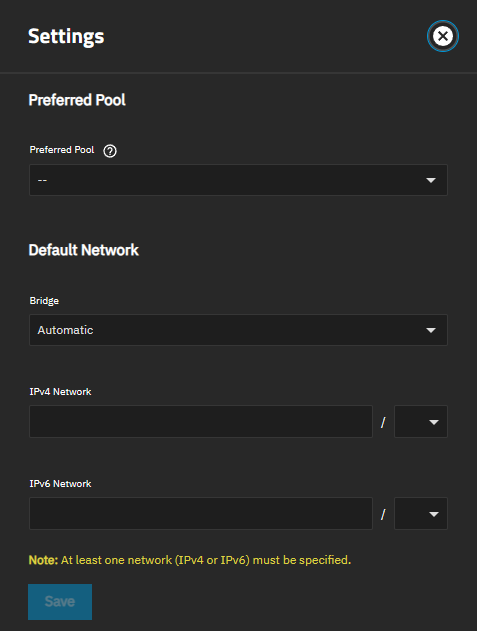Click the IPv4 Network label
The width and height of the screenshot is (477, 631).
60,392
